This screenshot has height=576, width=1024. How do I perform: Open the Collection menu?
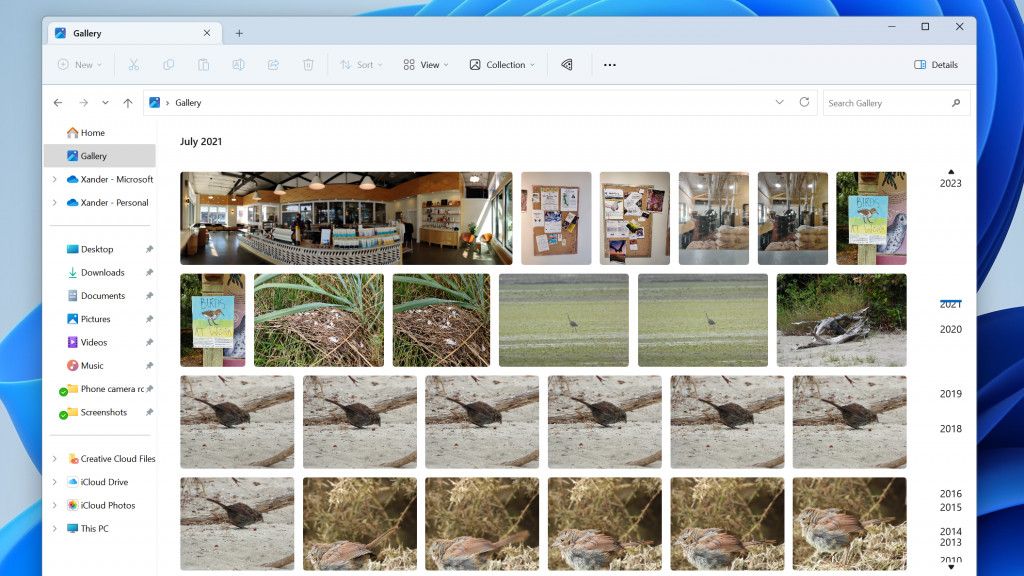(x=501, y=64)
